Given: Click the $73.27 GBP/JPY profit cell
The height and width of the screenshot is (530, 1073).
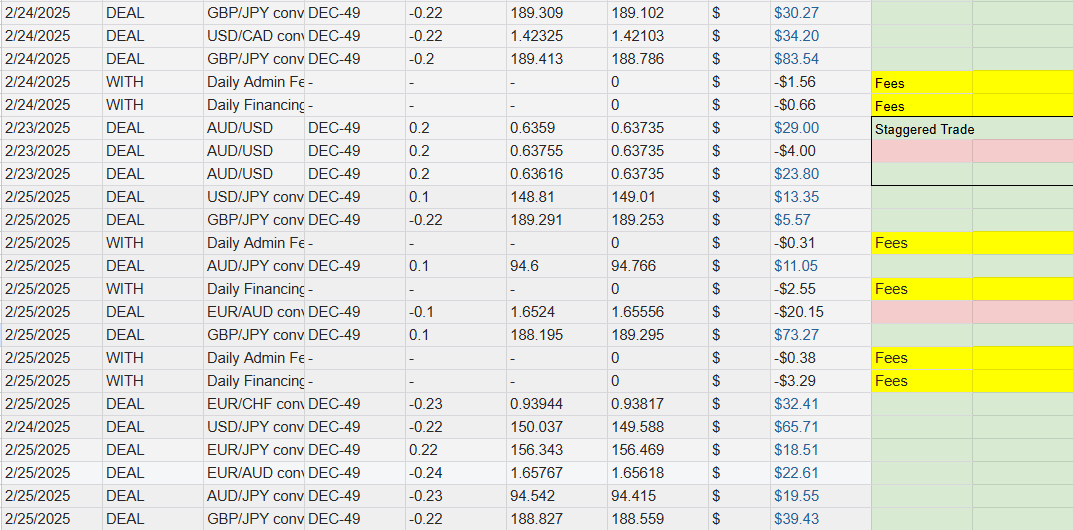Looking at the screenshot, I should tap(796, 335).
